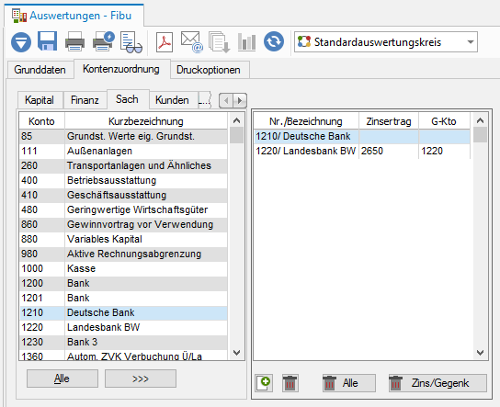The height and width of the screenshot is (407, 500).
Task: Click assignment list scroll up arrow
Action: coord(480,120)
